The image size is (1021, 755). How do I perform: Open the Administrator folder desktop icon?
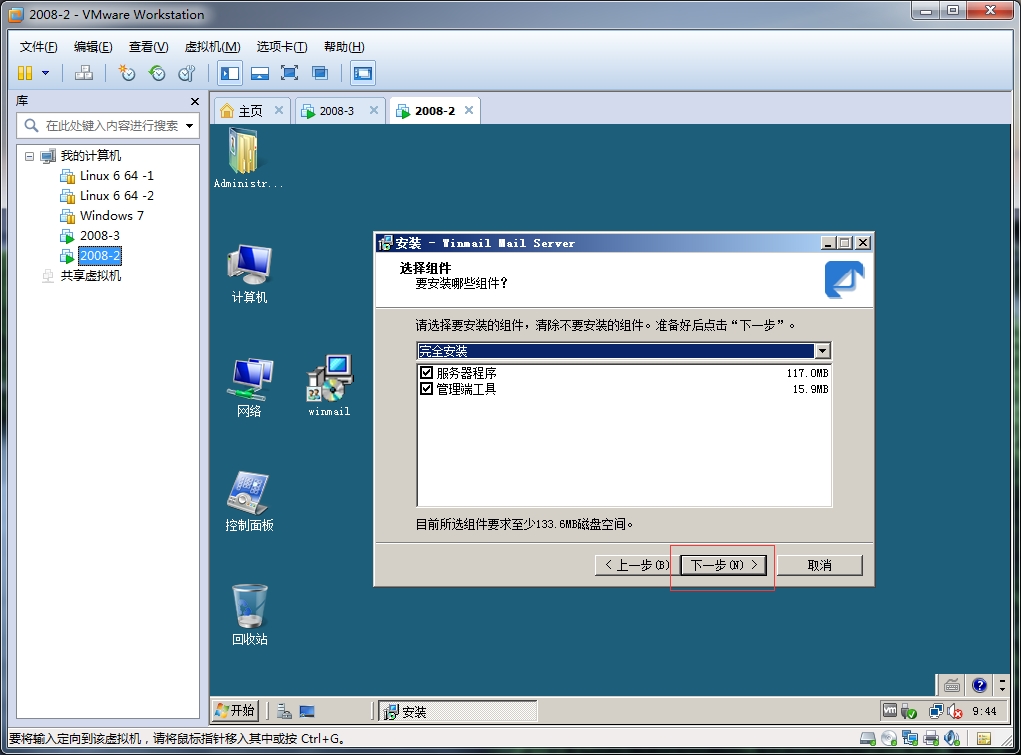[x=248, y=158]
